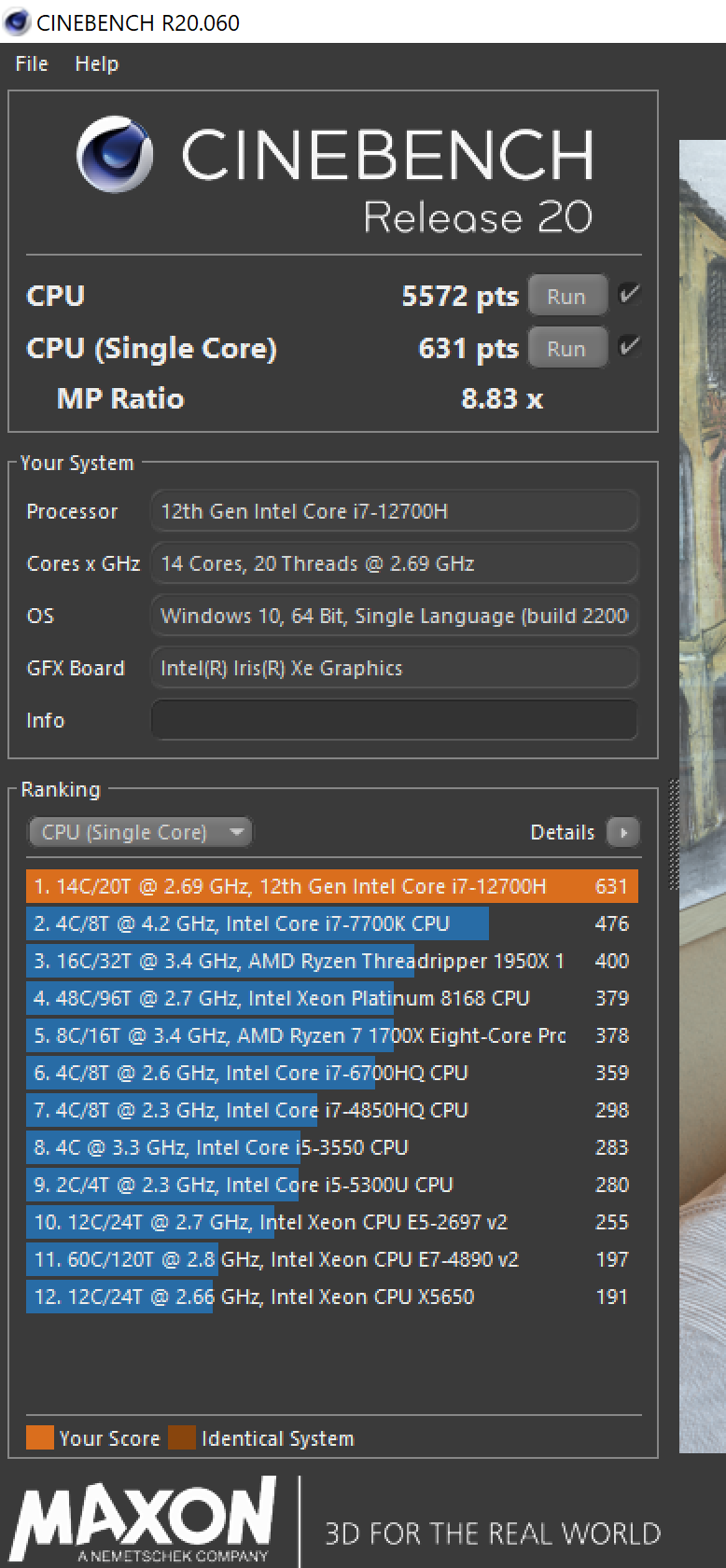726x1568 pixels.
Task: Select ranking row 1 i7-12700H
Action: pos(332,886)
